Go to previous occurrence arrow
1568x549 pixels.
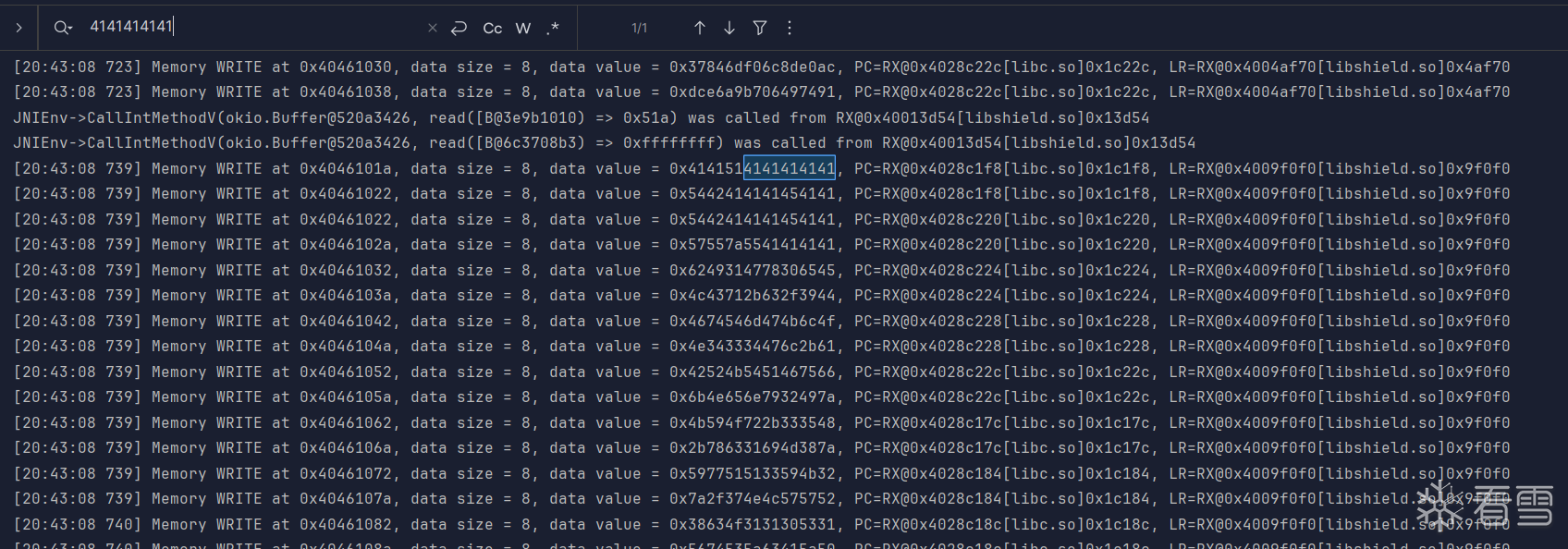[700, 28]
